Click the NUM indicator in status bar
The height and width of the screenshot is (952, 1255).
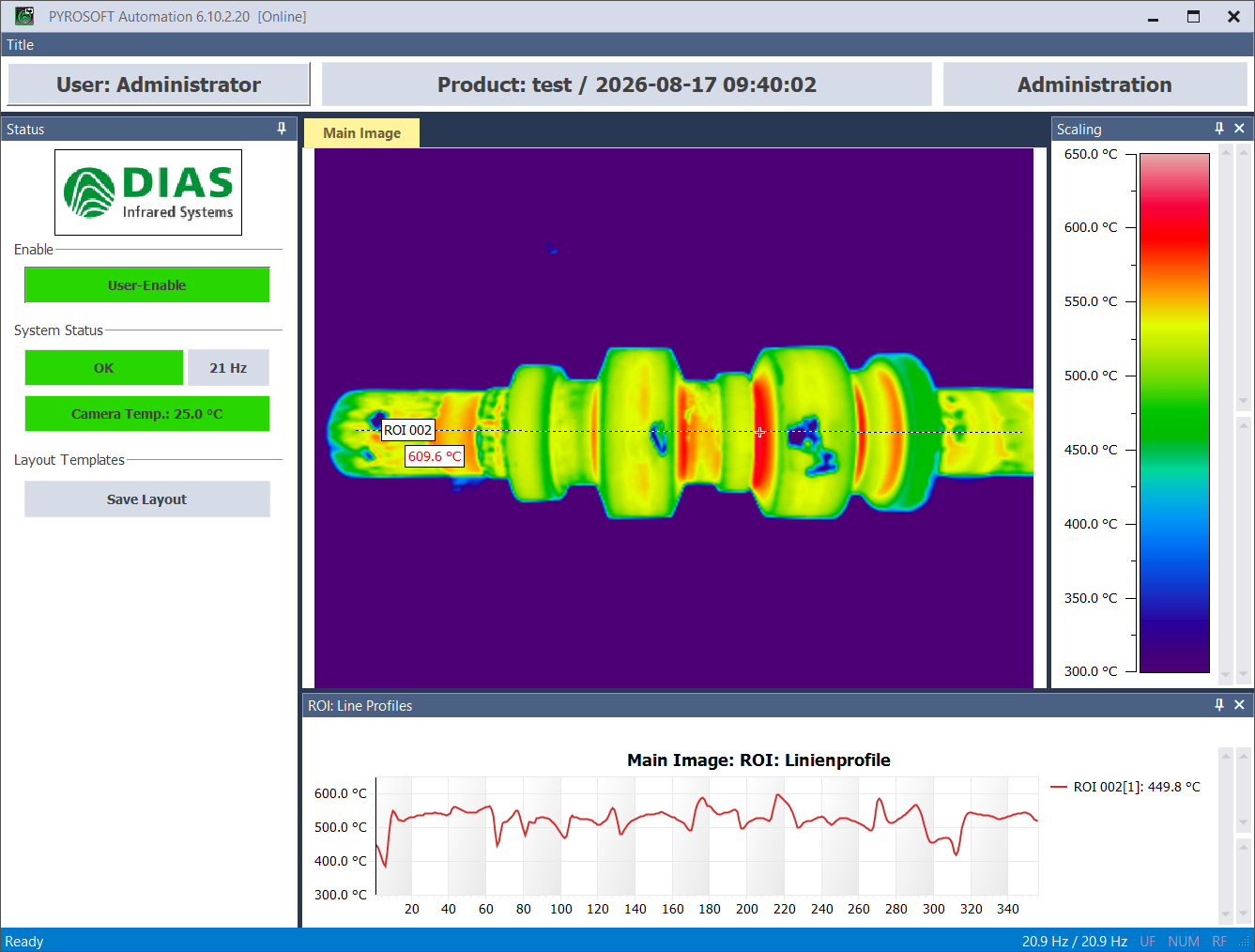coord(1184,942)
